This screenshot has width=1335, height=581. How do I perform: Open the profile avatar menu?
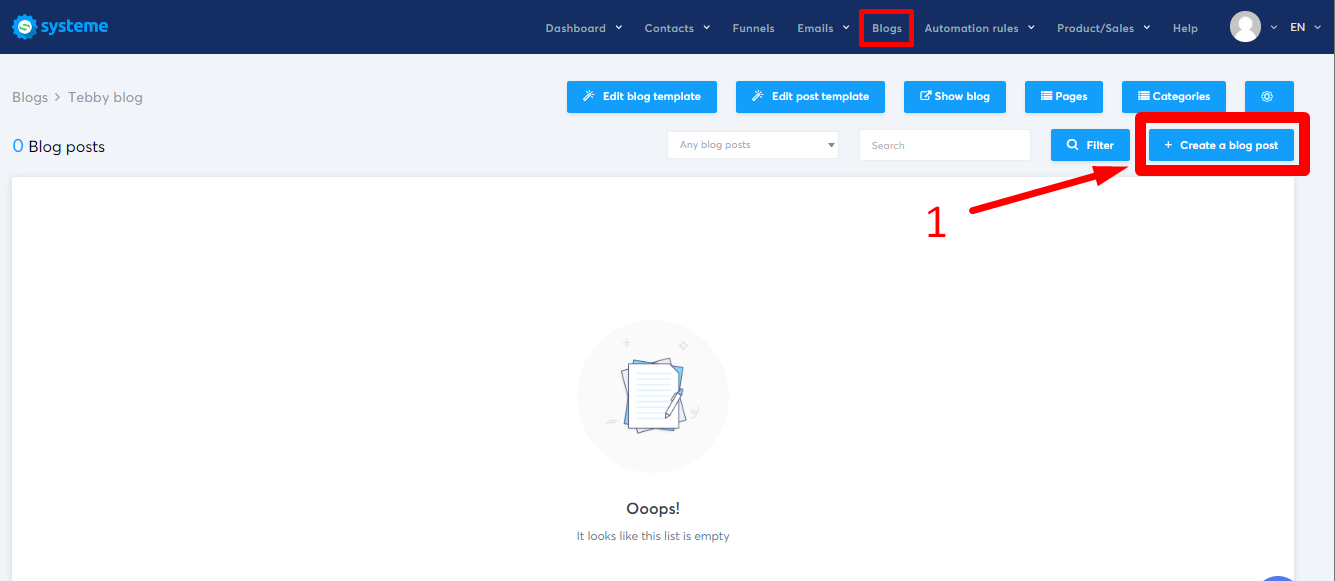pyautogui.click(x=1243, y=27)
